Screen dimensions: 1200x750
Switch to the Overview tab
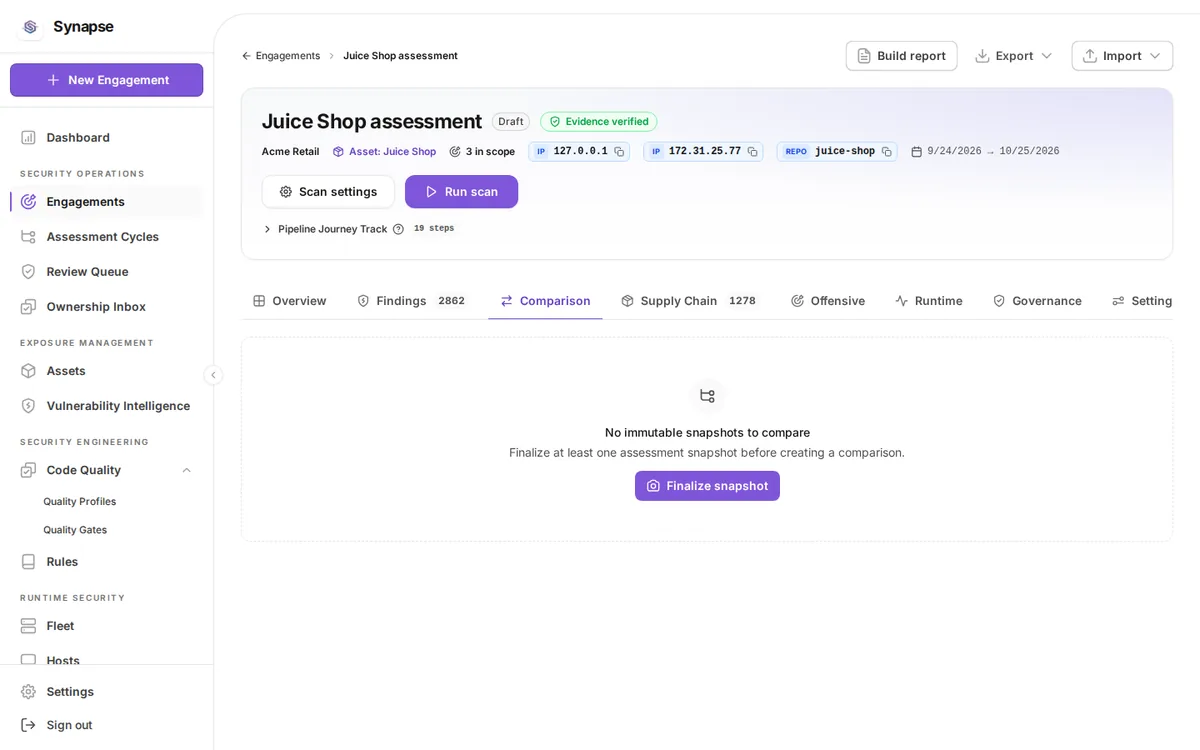[290, 301]
